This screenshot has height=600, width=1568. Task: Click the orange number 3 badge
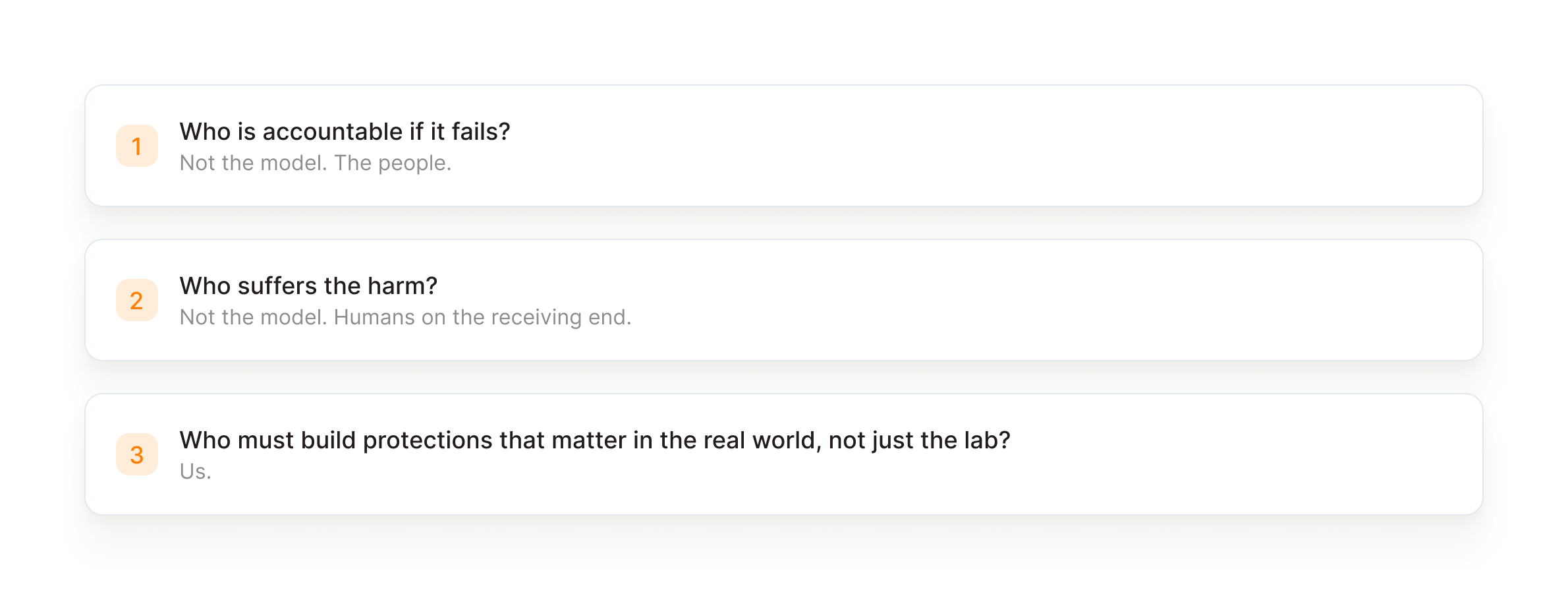[x=137, y=454]
